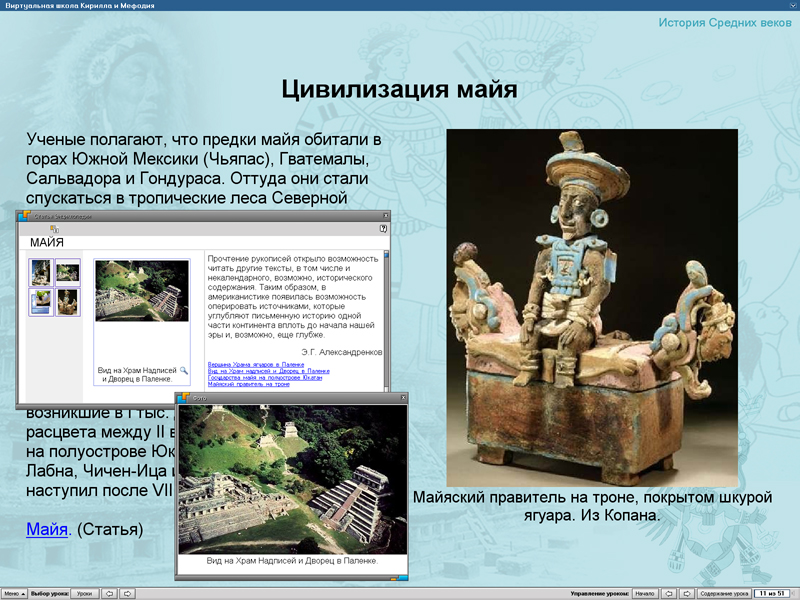Open link 'Майяский правитель на троне'
The width and height of the screenshot is (800, 600).
(x=248, y=384)
